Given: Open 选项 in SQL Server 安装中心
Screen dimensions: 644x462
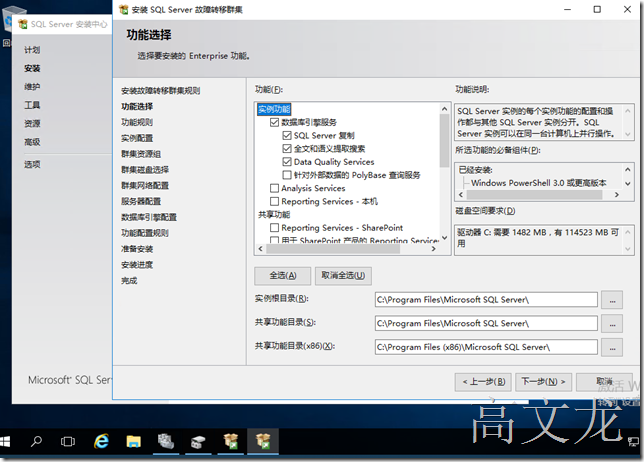Looking at the screenshot, I should (x=32, y=165).
